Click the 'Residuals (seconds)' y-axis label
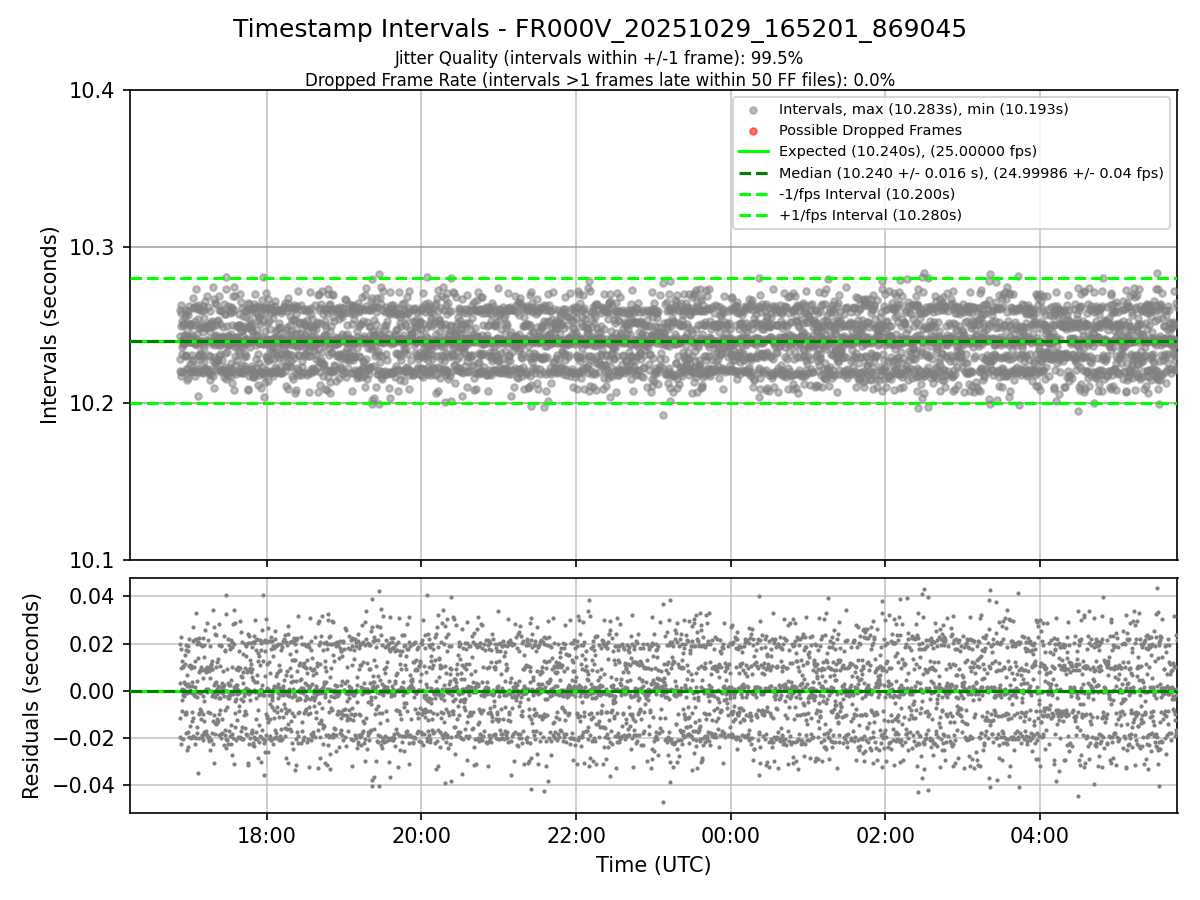 [x=31, y=696]
